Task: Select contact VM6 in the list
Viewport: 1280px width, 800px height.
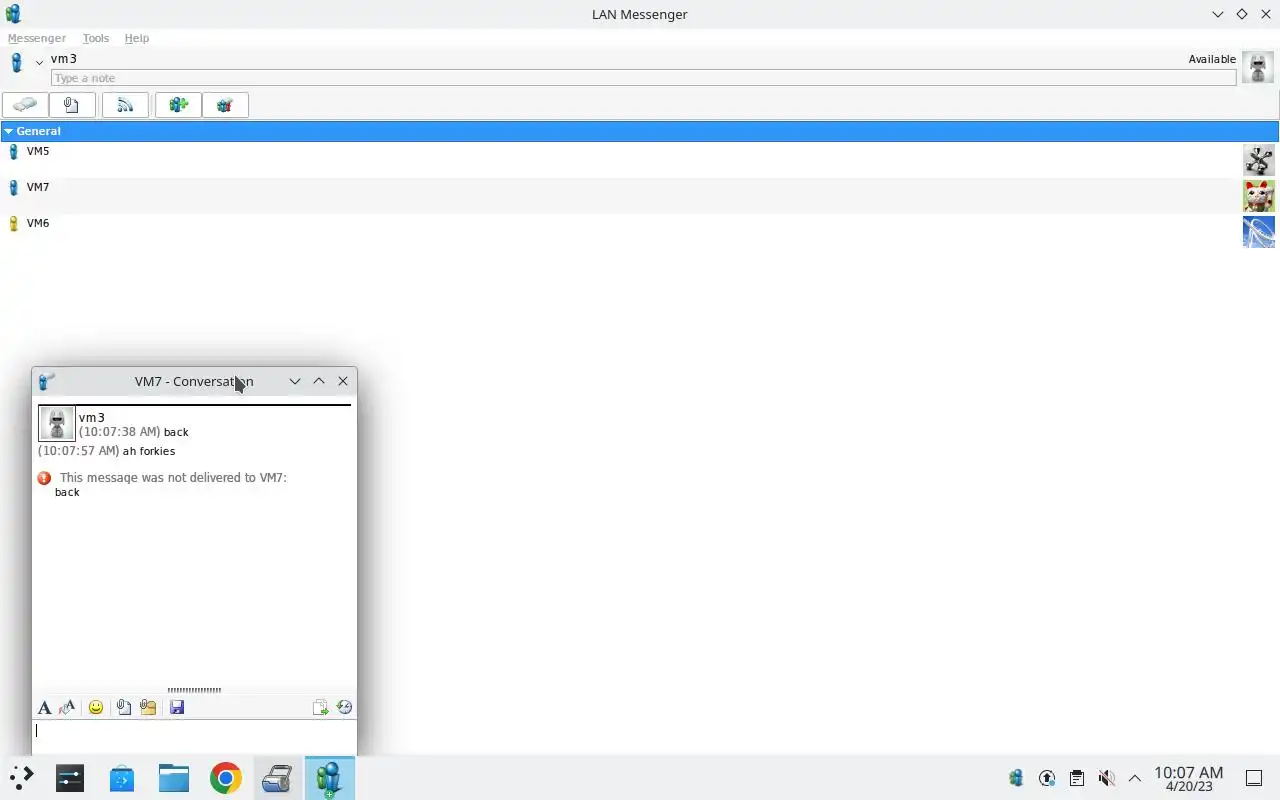Action: click(x=640, y=232)
